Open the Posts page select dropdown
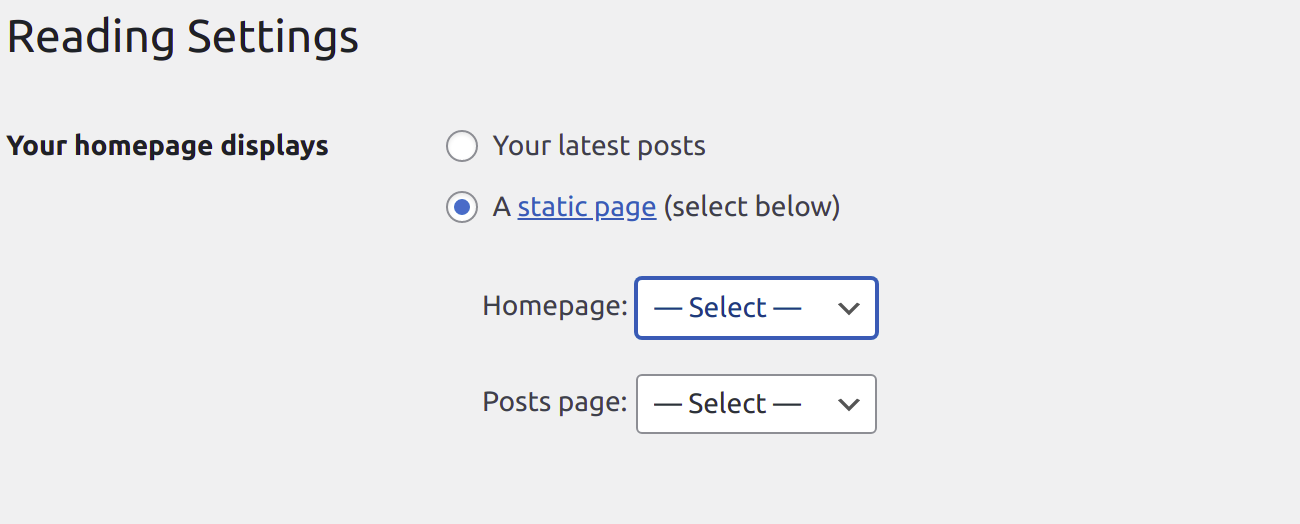Image resolution: width=1300 pixels, height=524 pixels. tap(756, 404)
